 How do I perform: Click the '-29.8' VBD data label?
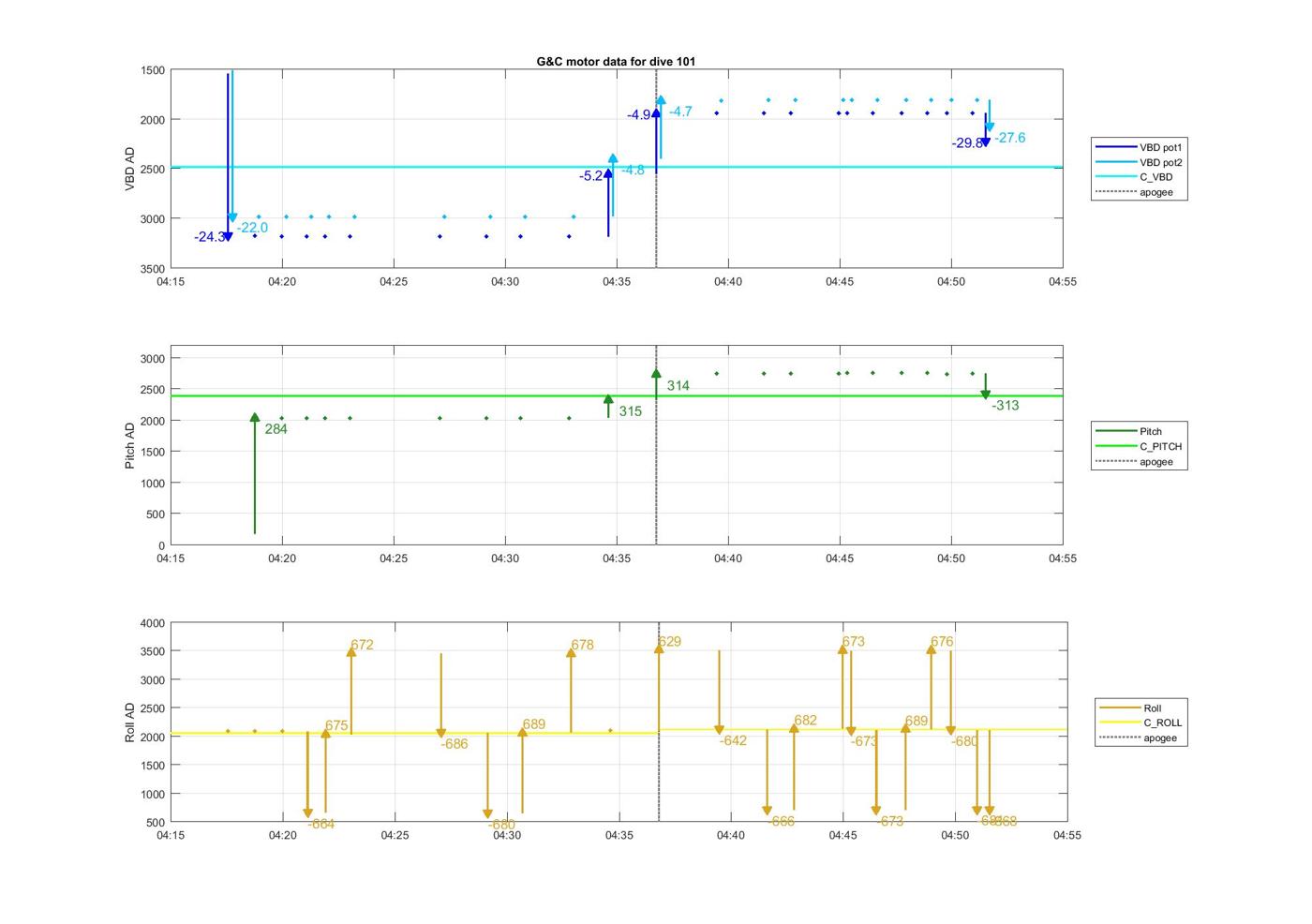click(x=967, y=143)
